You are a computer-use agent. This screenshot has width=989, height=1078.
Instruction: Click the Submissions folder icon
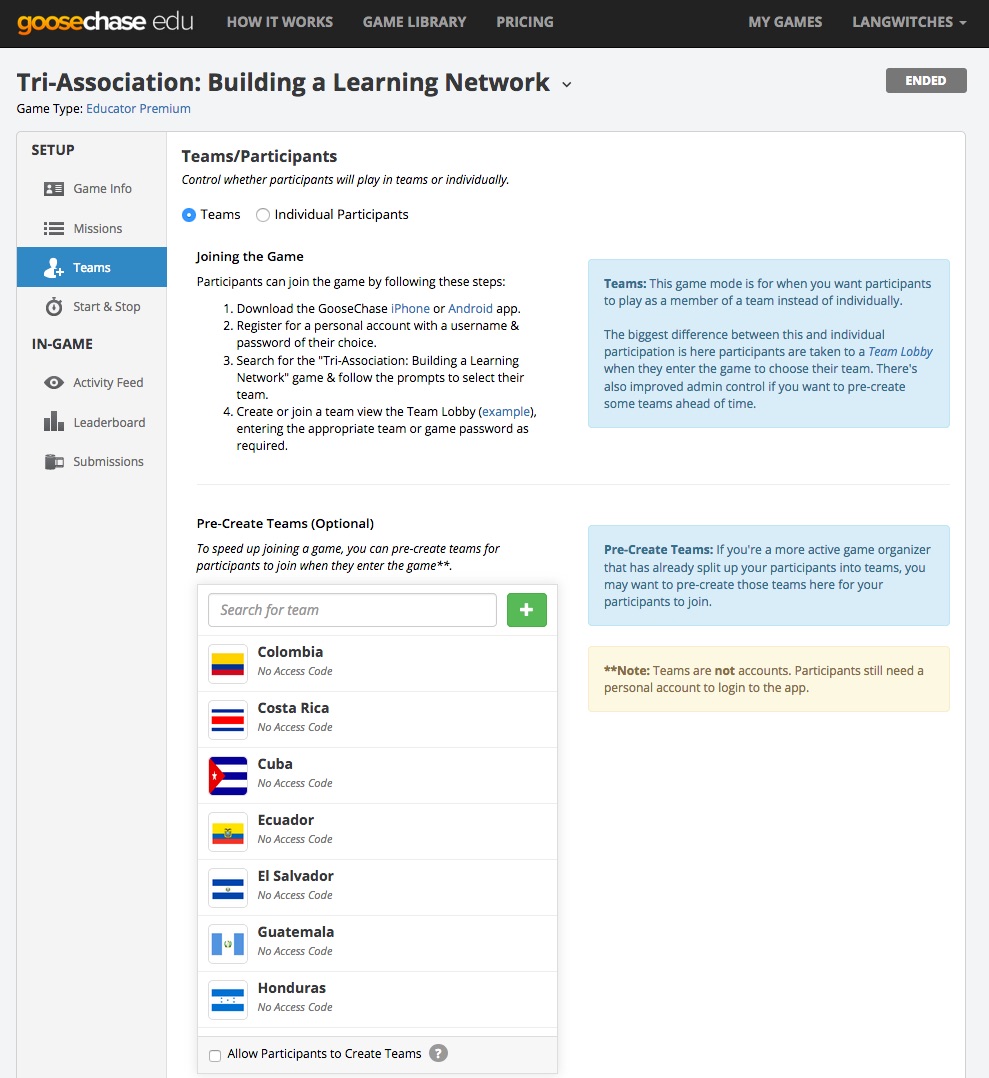54,461
